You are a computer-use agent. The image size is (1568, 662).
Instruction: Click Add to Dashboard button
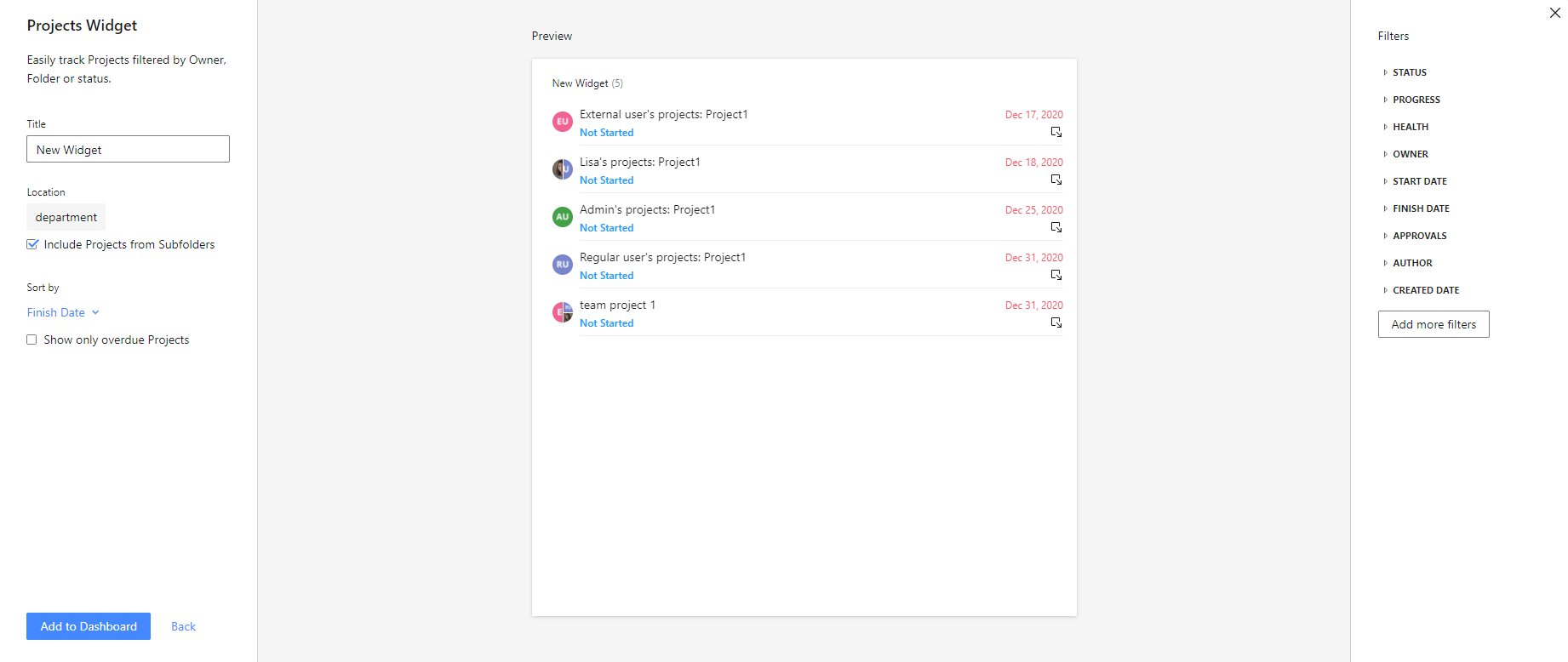click(89, 626)
